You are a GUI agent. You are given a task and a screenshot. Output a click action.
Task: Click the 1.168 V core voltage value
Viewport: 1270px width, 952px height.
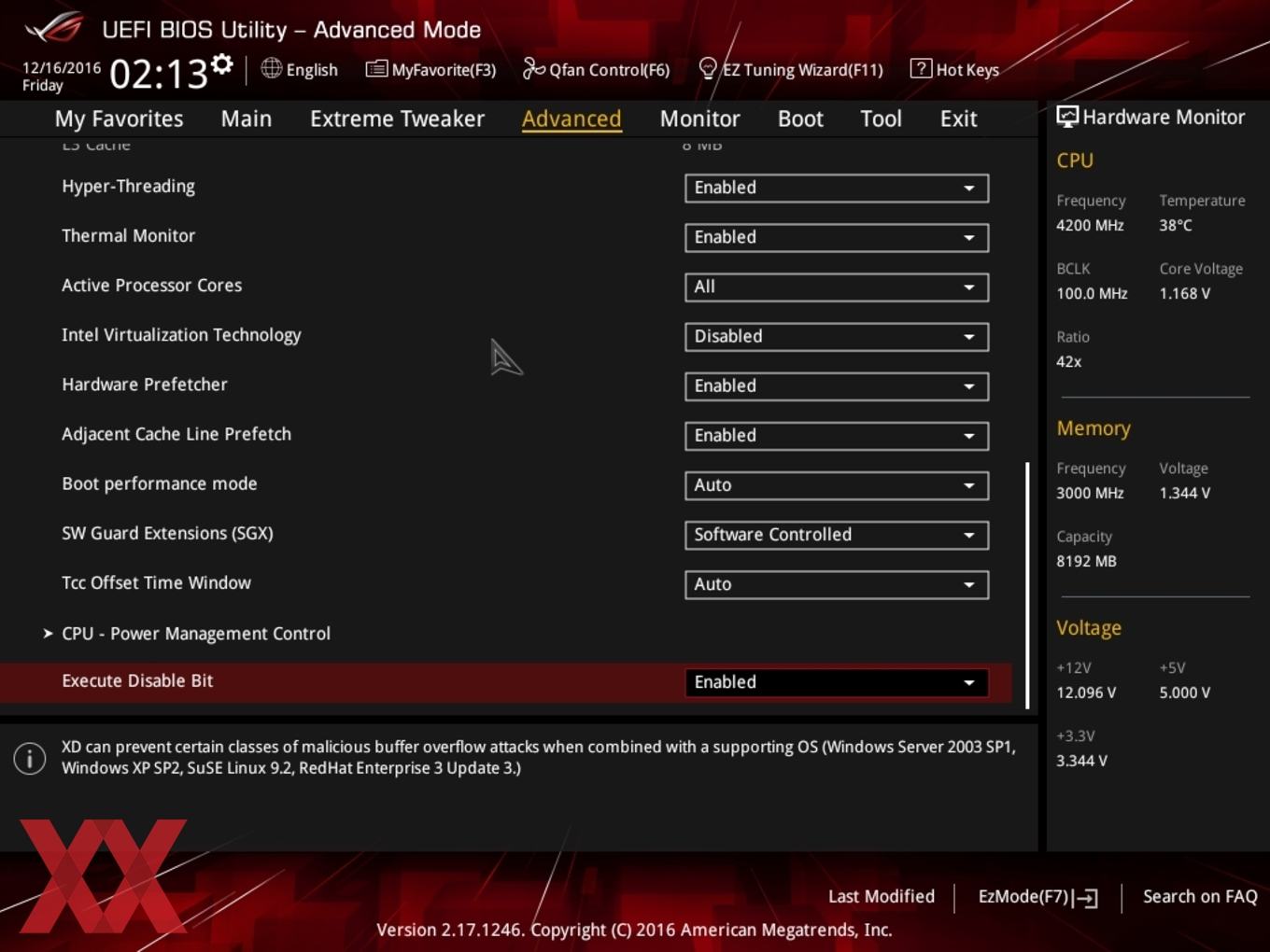tap(1185, 293)
